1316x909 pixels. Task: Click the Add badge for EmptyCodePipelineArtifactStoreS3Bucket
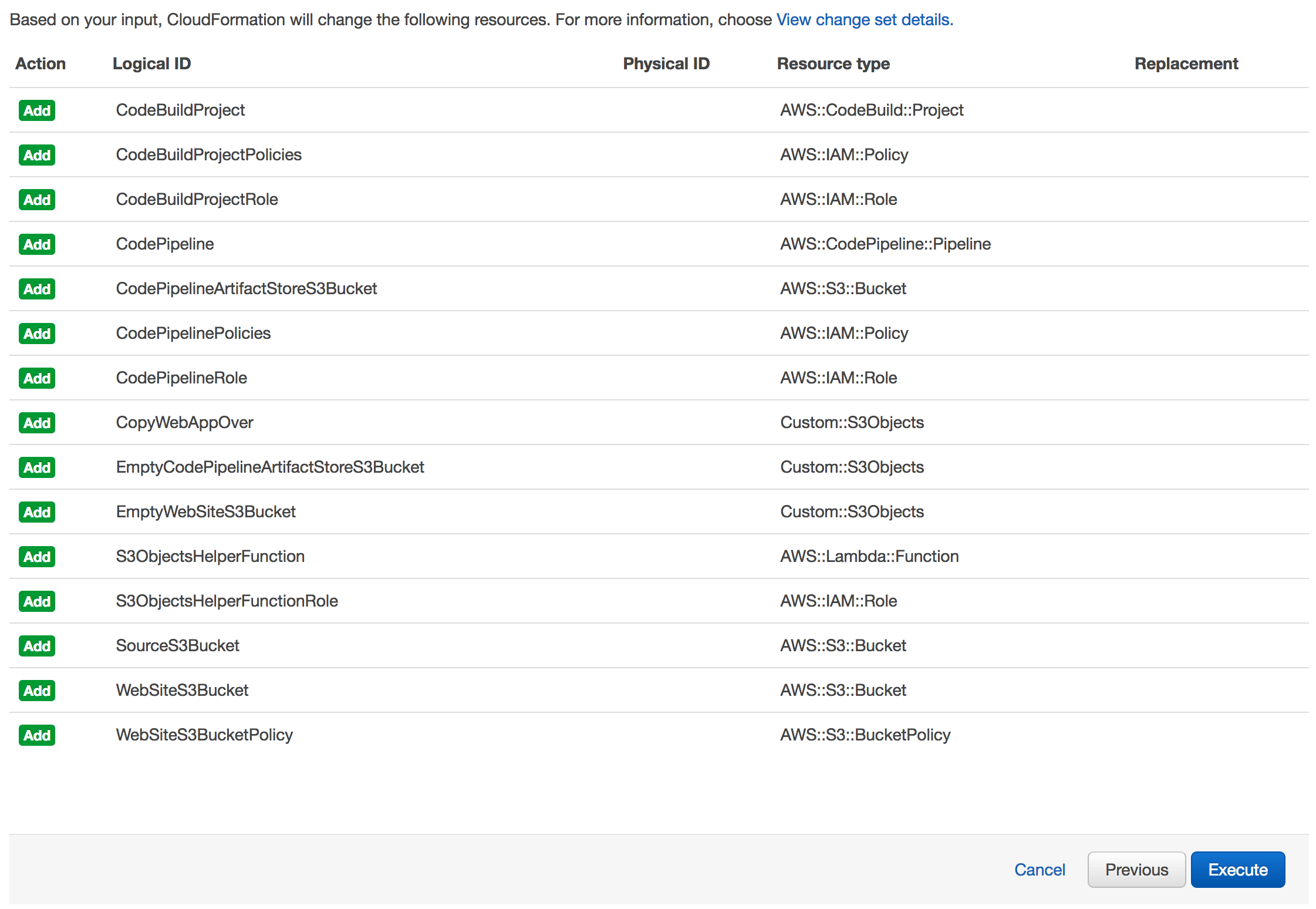37,467
